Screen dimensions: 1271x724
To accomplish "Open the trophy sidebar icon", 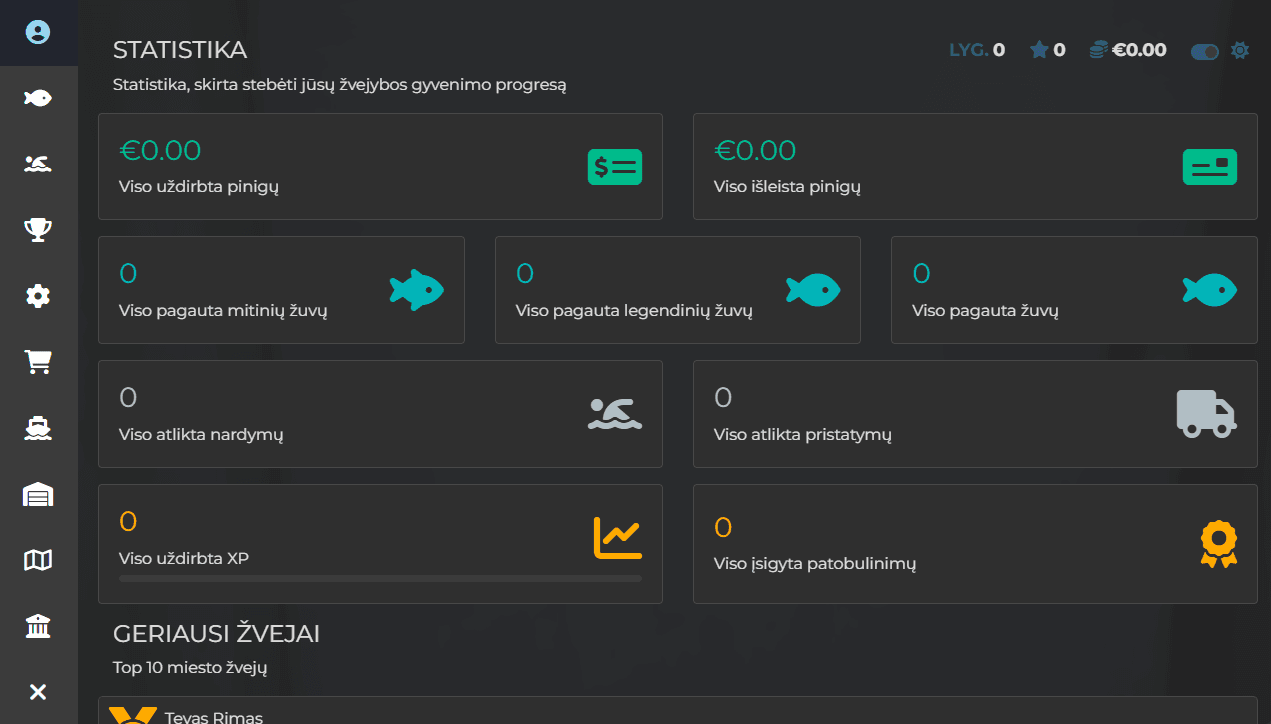I will (38, 230).
